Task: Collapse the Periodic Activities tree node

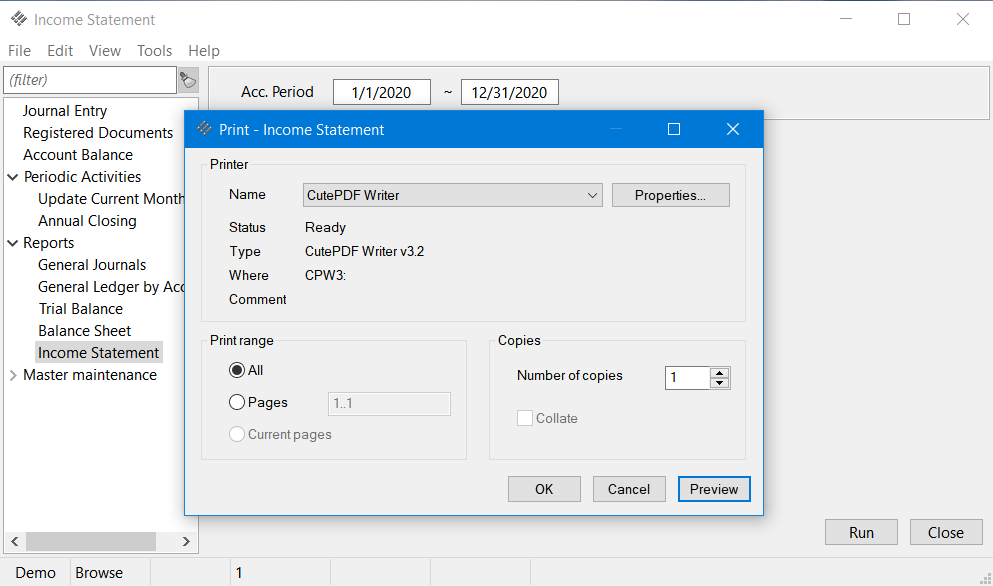Action: pos(13,177)
